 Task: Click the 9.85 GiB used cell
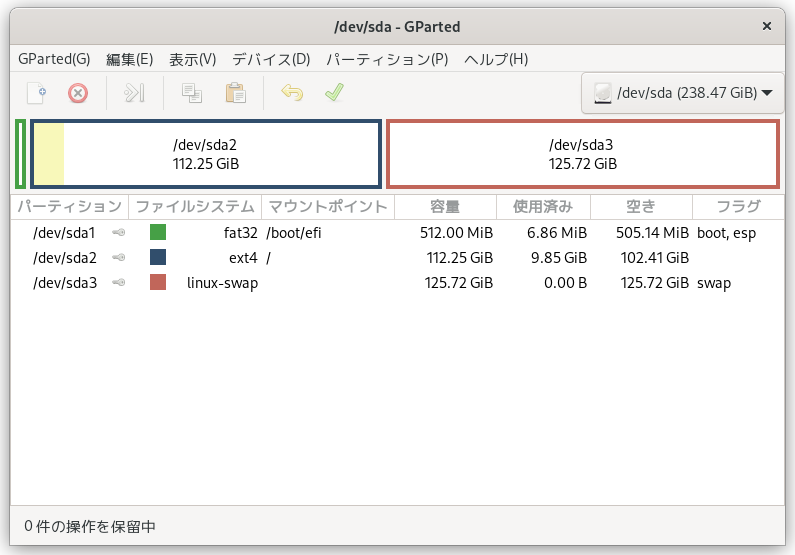pos(559,257)
